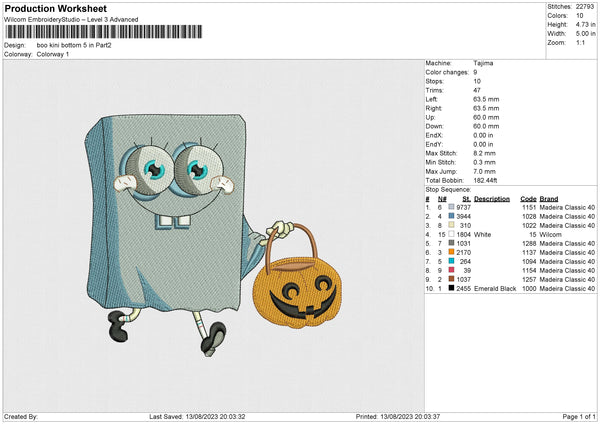This screenshot has width=600, height=424.
Task: Click the brown swatch in stop 9
Action: pyautogui.click(x=451, y=279)
